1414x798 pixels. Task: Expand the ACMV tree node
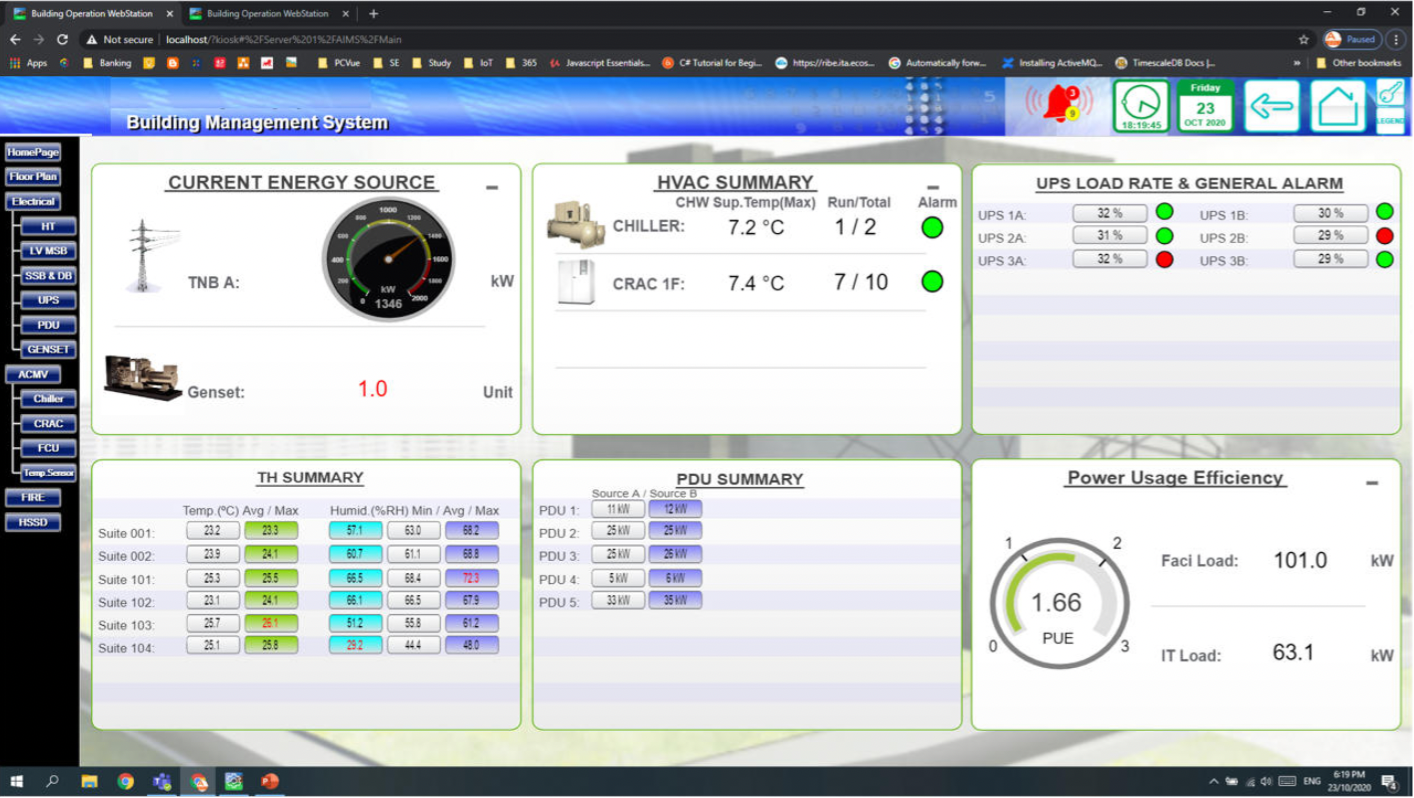[33, 374]
